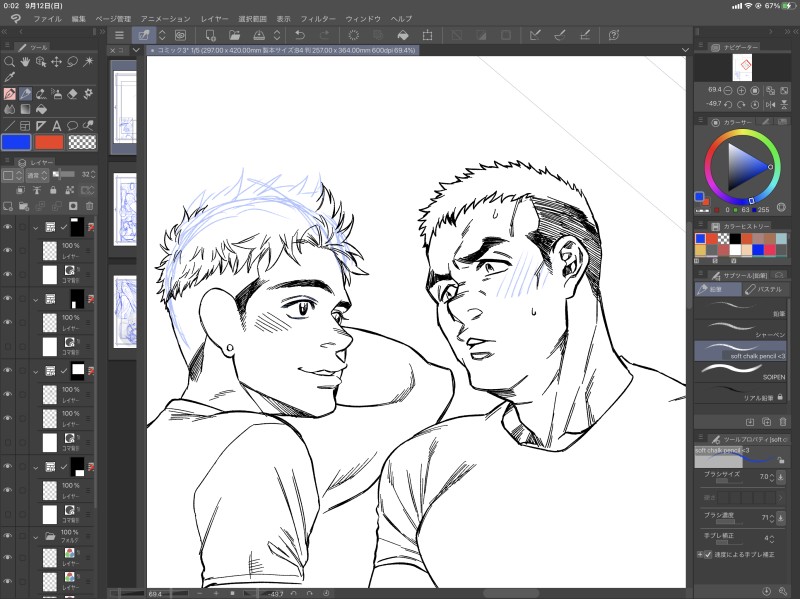Select the soft chalk pencil <3 brush

pyautogui.click(x=740, y=351)
